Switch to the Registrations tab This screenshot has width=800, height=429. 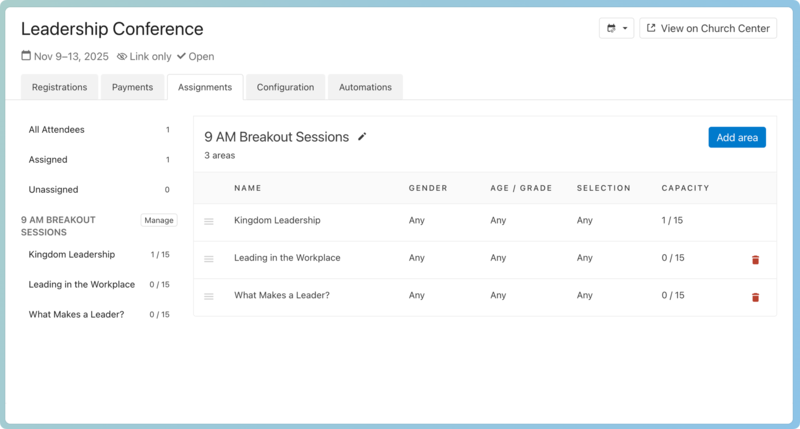click(59, 87)
